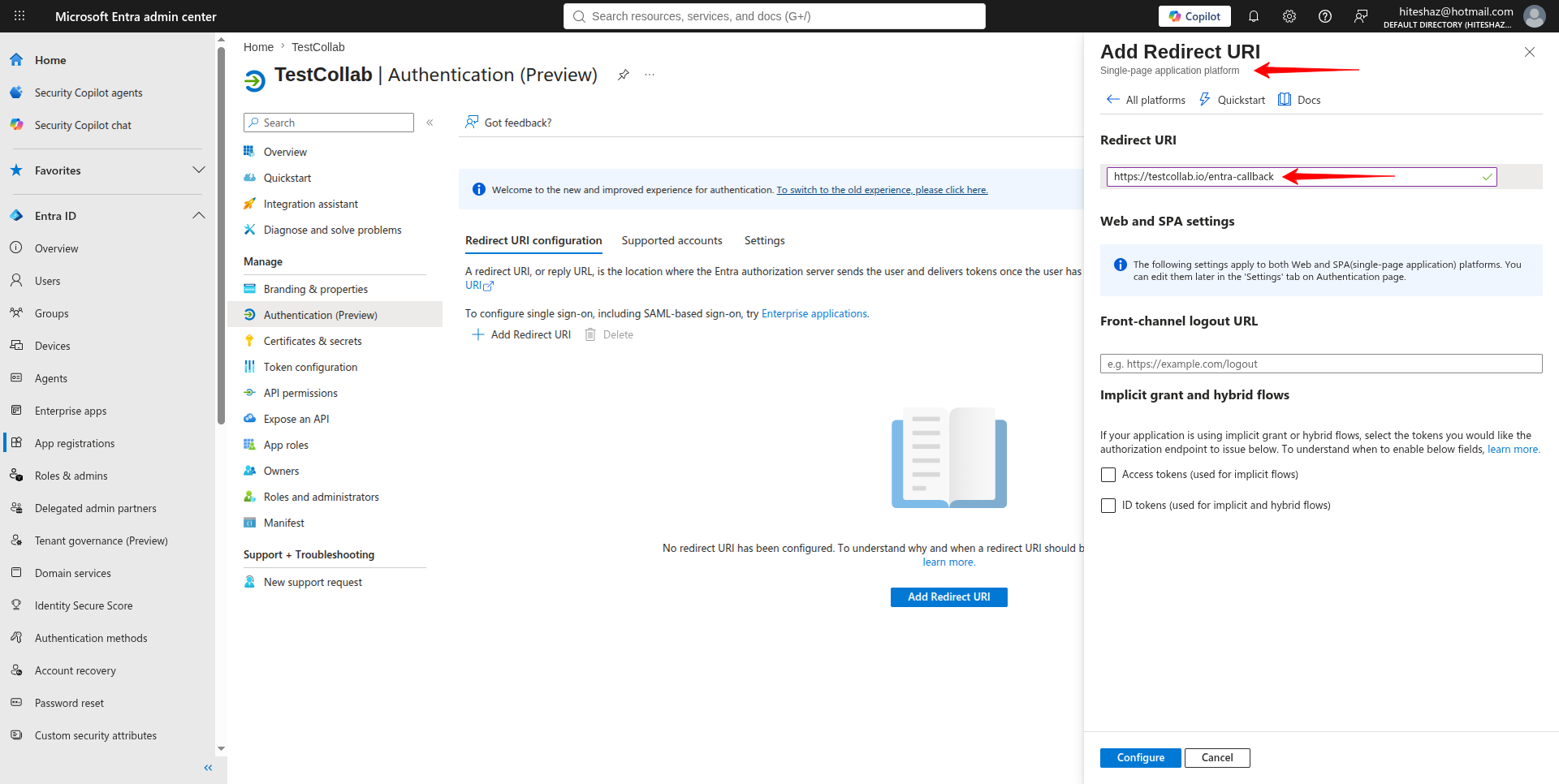Open the implicit flows learn more link

pos(1514,450)
